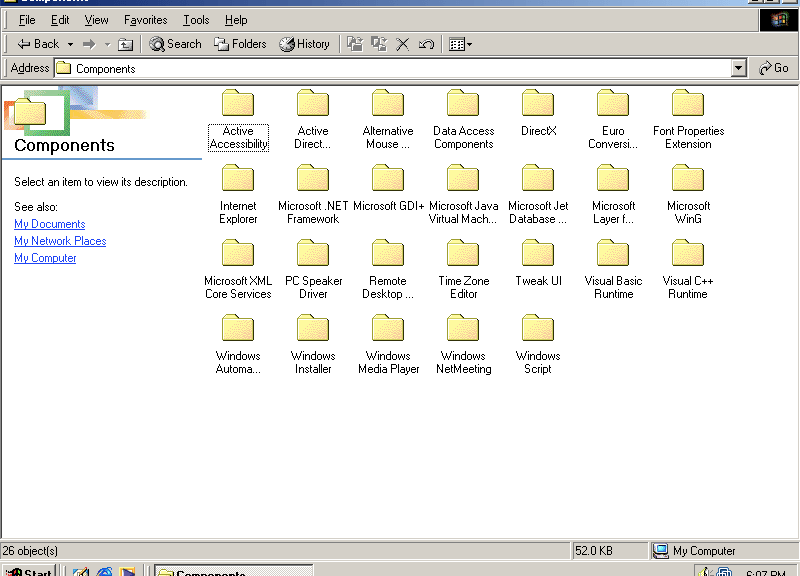800x576 pixels.
Task: Follow the My Computer link
Action: [x=45, y=258]
